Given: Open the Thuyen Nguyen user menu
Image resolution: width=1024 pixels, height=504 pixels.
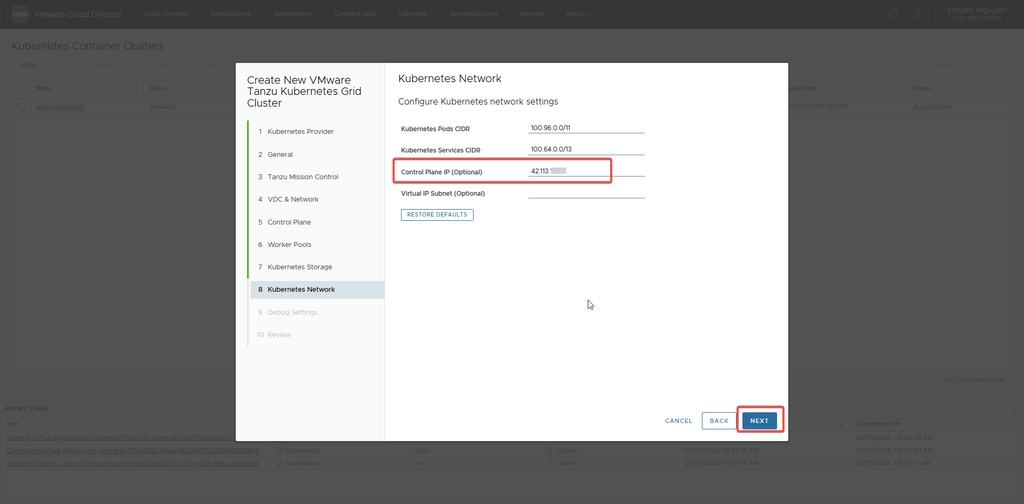Looking at the screenshot, I should point(978,13).
